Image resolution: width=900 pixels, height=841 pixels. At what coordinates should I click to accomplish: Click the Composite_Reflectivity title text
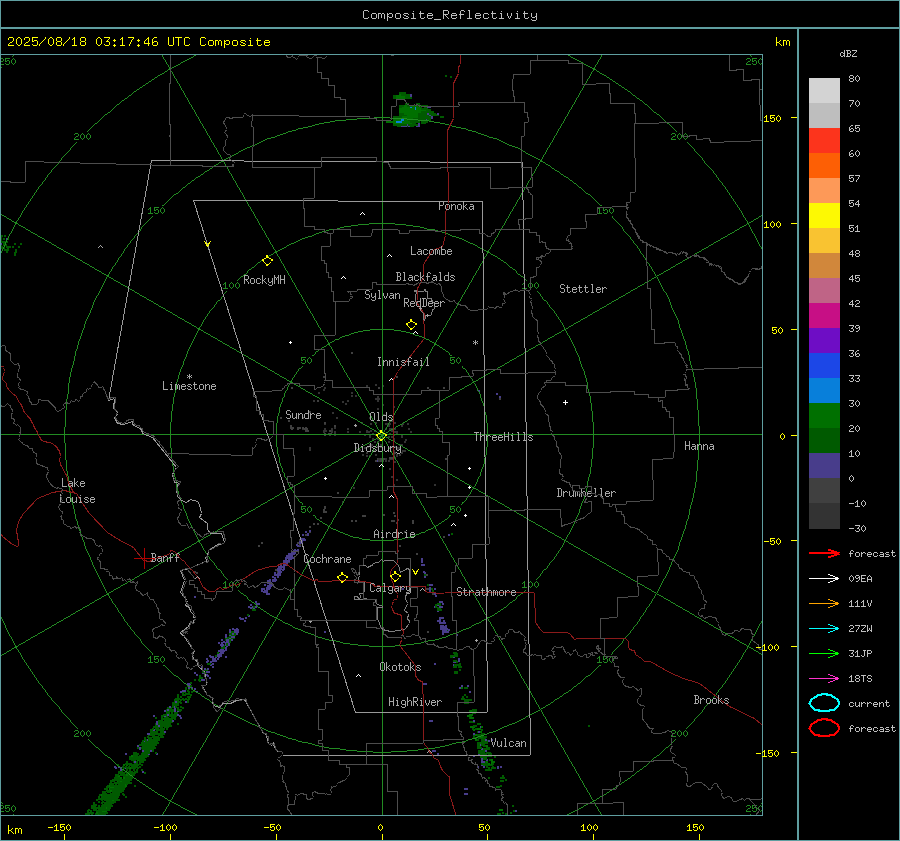coord(450,15)
